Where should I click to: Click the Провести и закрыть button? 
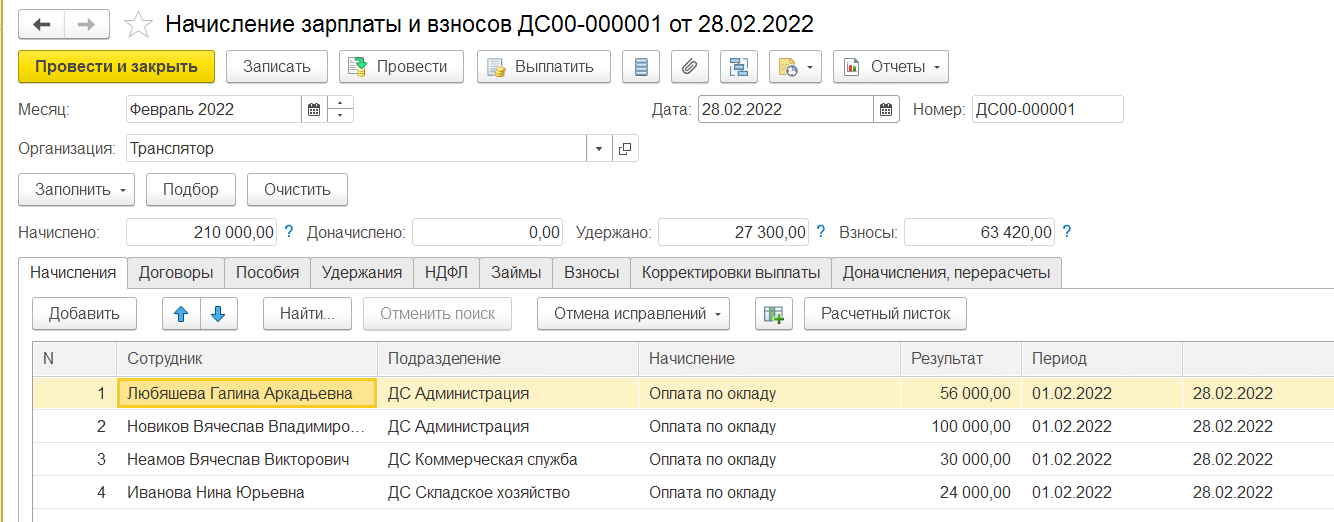[116, 67]
